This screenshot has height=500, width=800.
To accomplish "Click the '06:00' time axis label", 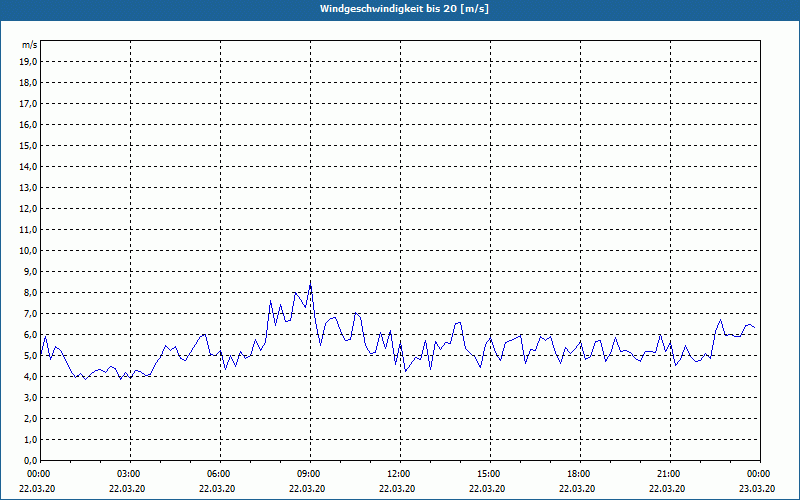I will coord(220,474).
